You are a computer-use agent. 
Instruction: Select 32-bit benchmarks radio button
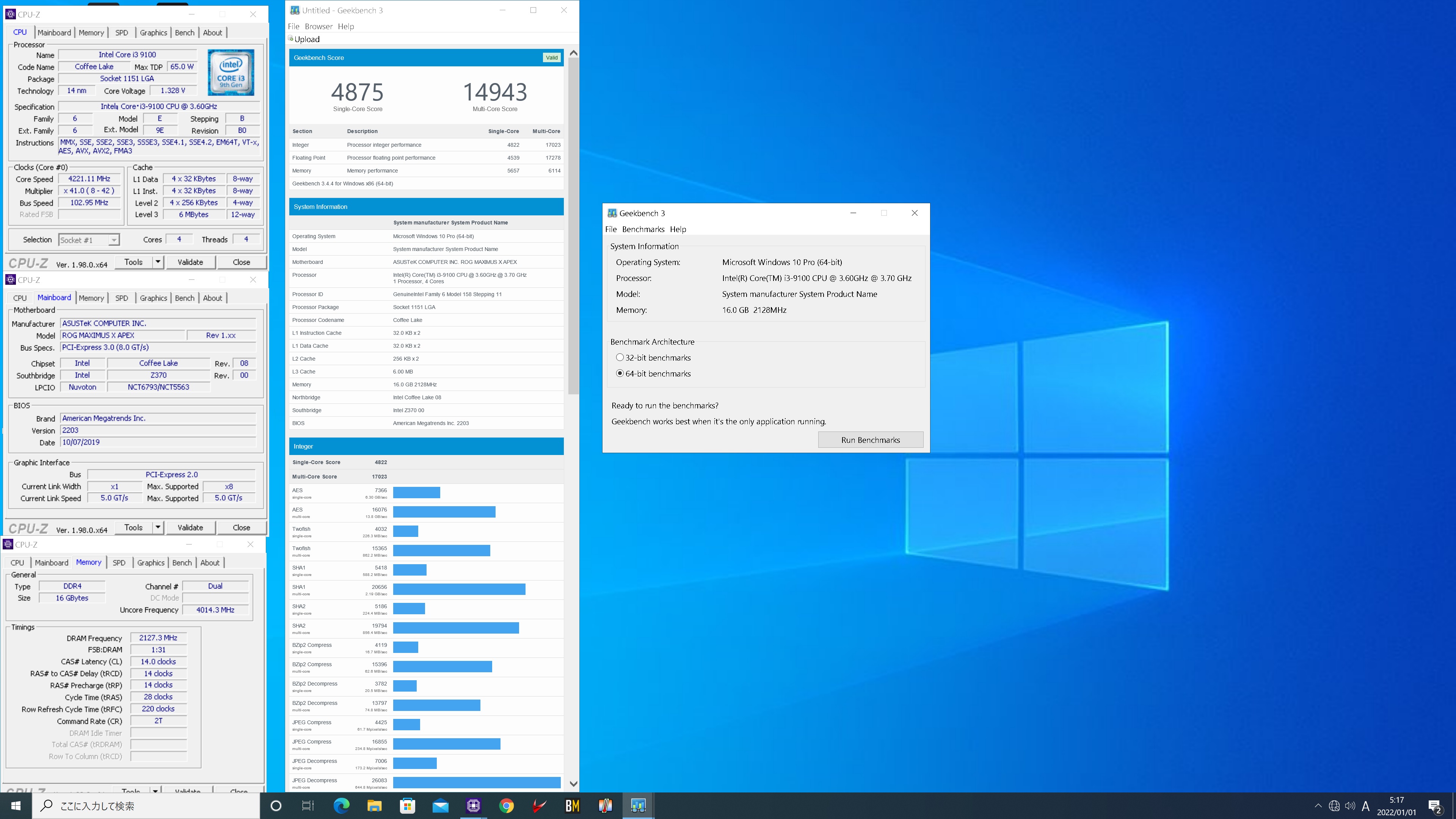(x=620, y=357)
